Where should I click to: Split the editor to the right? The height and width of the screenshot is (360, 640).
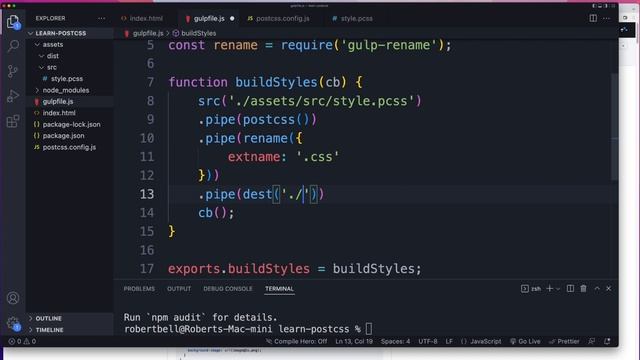click(x=593, y=18)
